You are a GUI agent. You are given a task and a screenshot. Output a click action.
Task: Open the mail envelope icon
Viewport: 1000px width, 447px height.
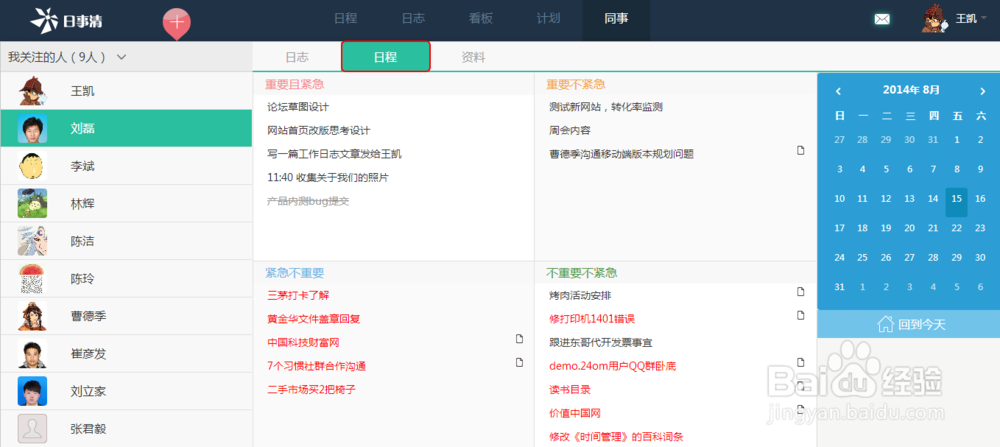pyautogui.click(x=882, y=19)
